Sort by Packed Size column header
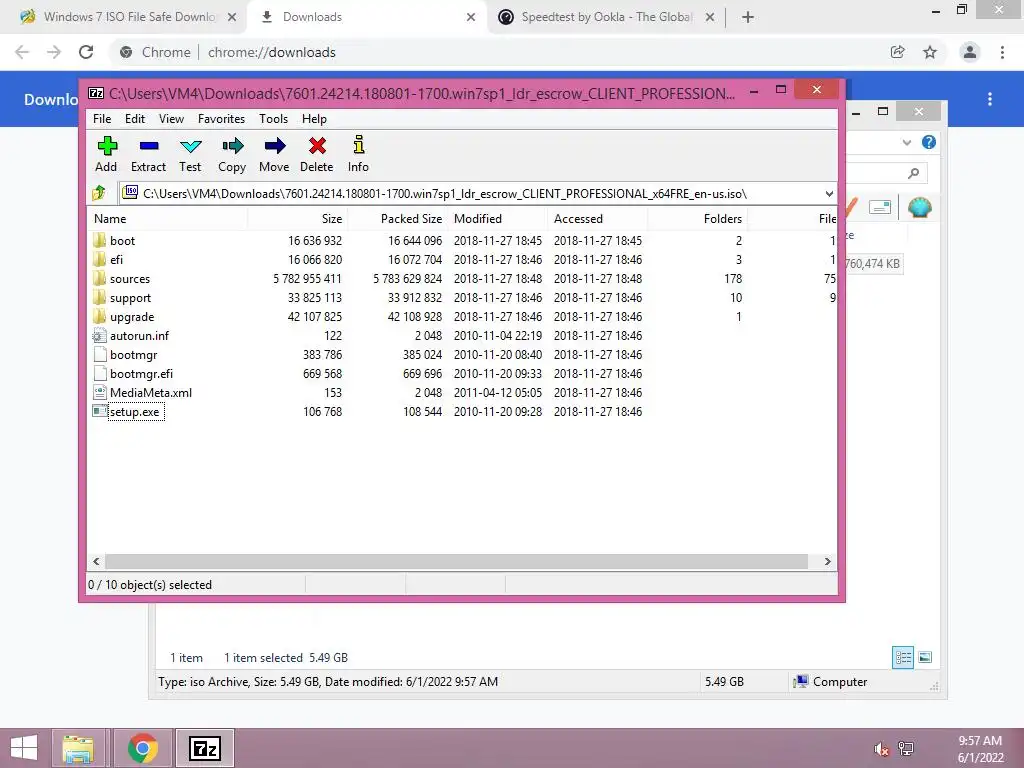Screen dimensions: 1024x768 pyautogui.click(x=398, y=219)
